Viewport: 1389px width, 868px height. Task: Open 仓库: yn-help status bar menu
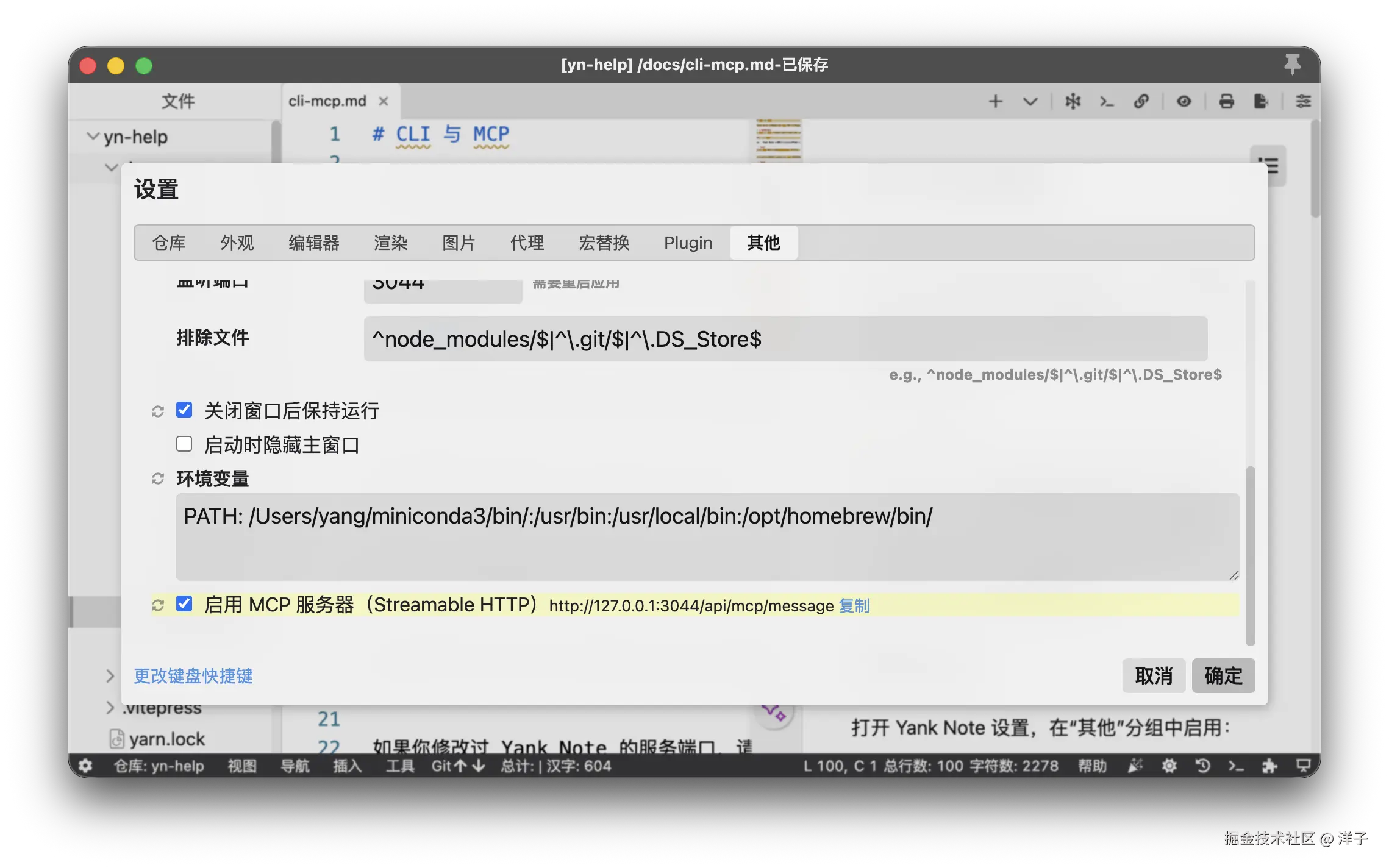[x=159, y=766]
